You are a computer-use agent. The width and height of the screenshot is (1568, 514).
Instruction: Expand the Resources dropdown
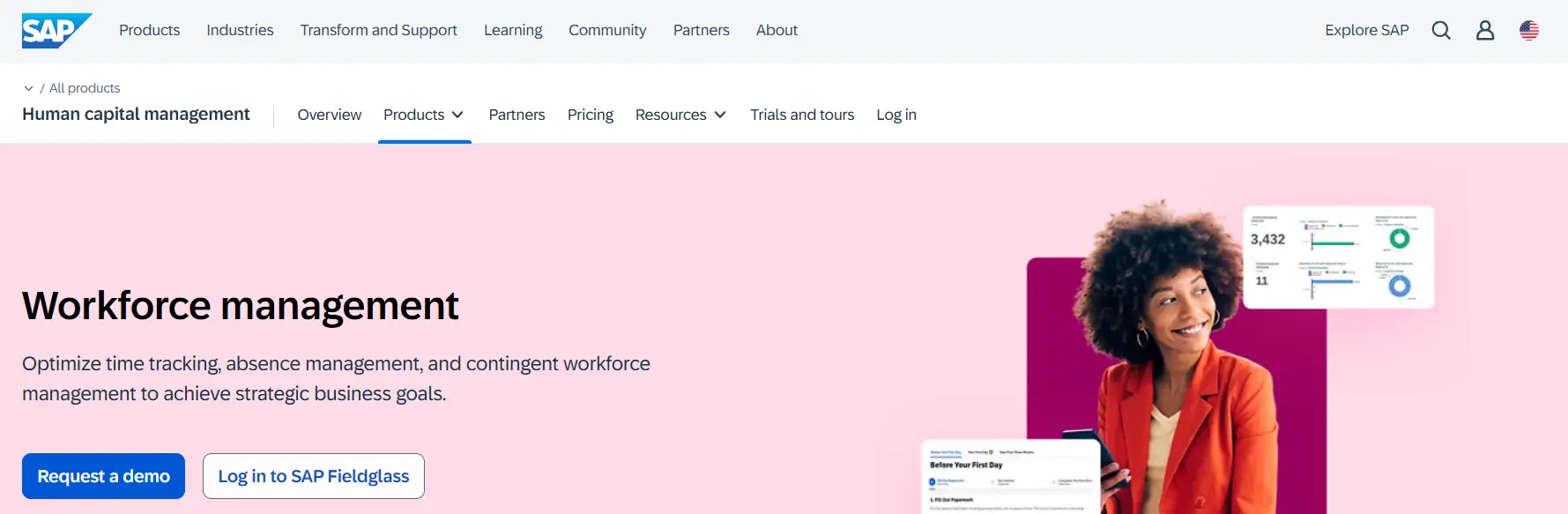click(680, 115)
